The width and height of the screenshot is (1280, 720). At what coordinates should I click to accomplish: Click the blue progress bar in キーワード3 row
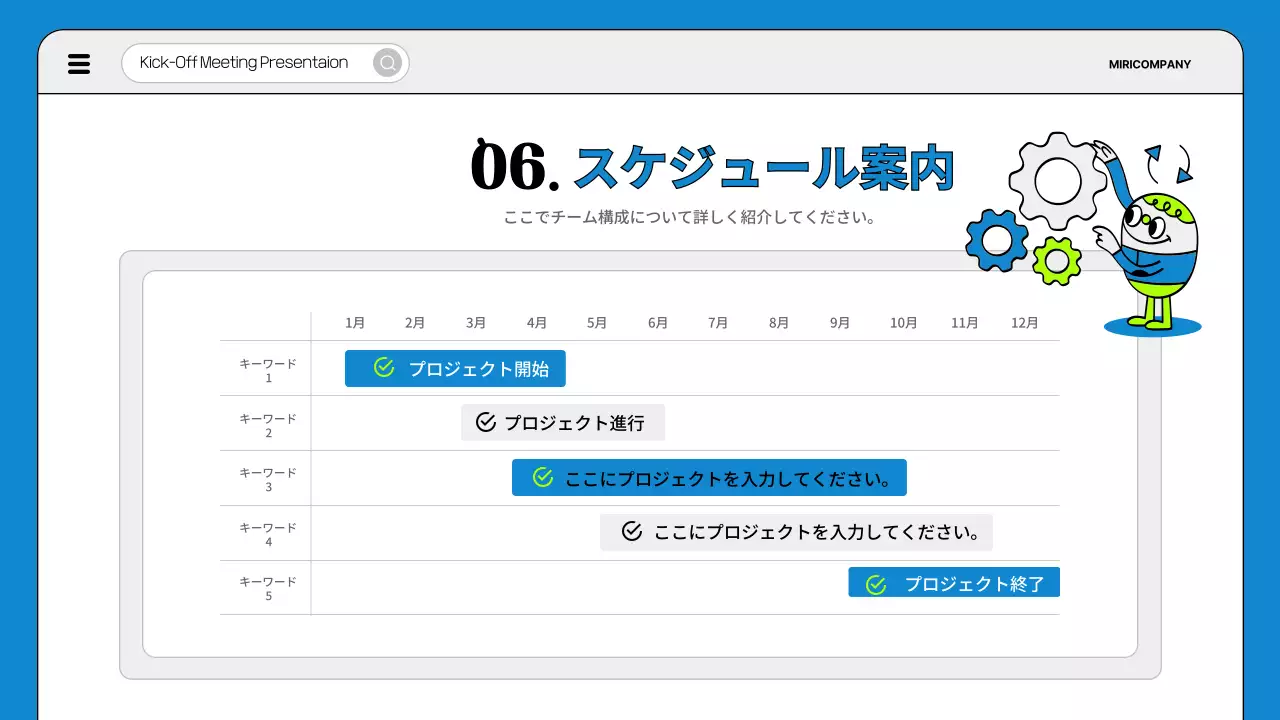pos(710,477)
